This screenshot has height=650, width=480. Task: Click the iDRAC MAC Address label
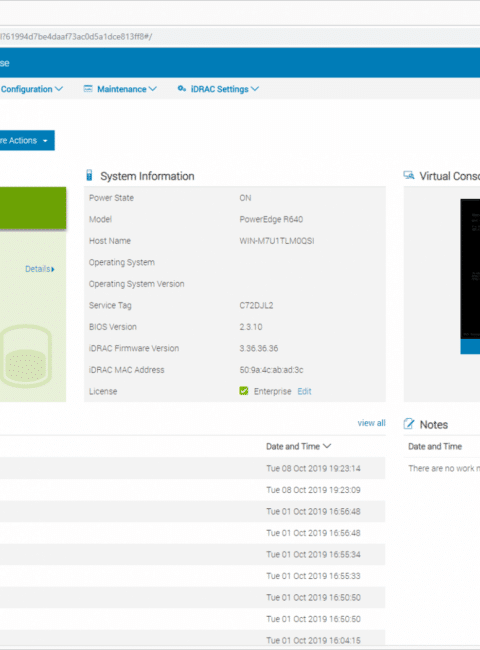126,370
